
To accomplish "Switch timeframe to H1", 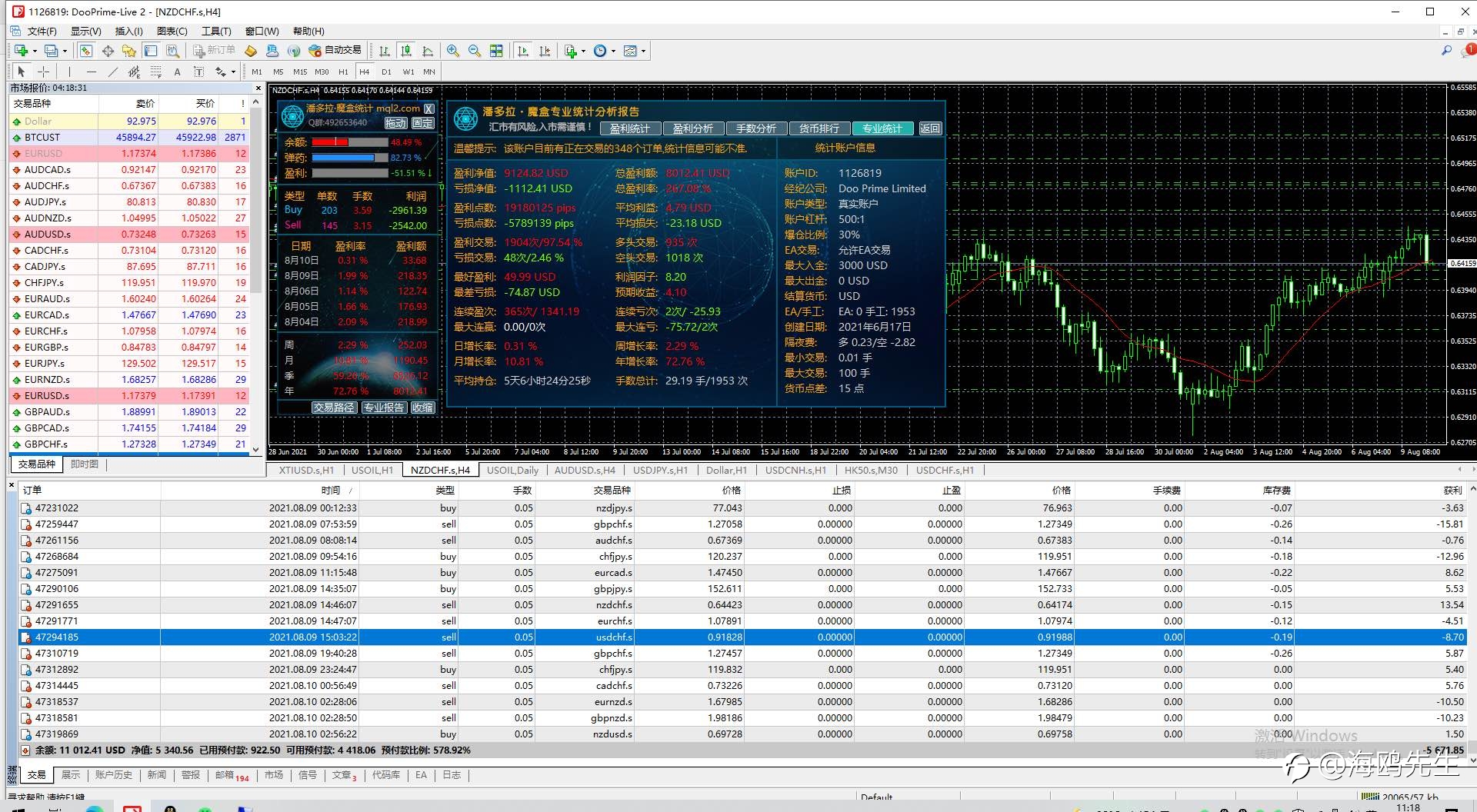I will [x=343, y=72].
